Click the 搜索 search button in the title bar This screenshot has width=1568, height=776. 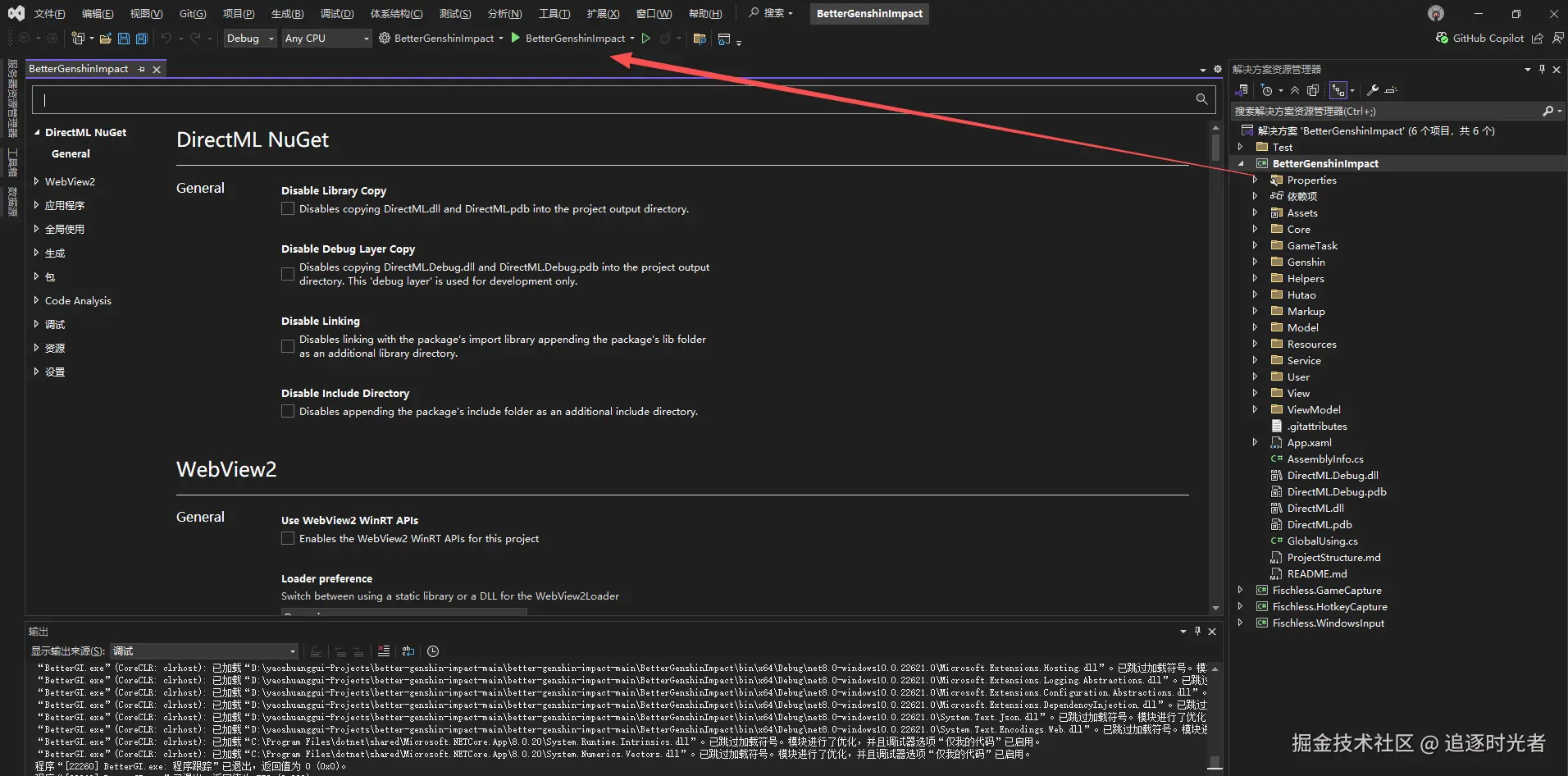[x=771, y=13]
